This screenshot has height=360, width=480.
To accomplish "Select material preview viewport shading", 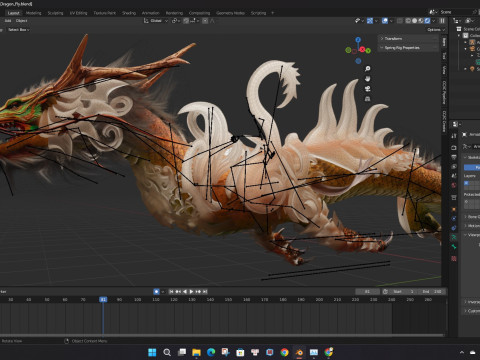I will pyautogui.click(x=421, y=21).
